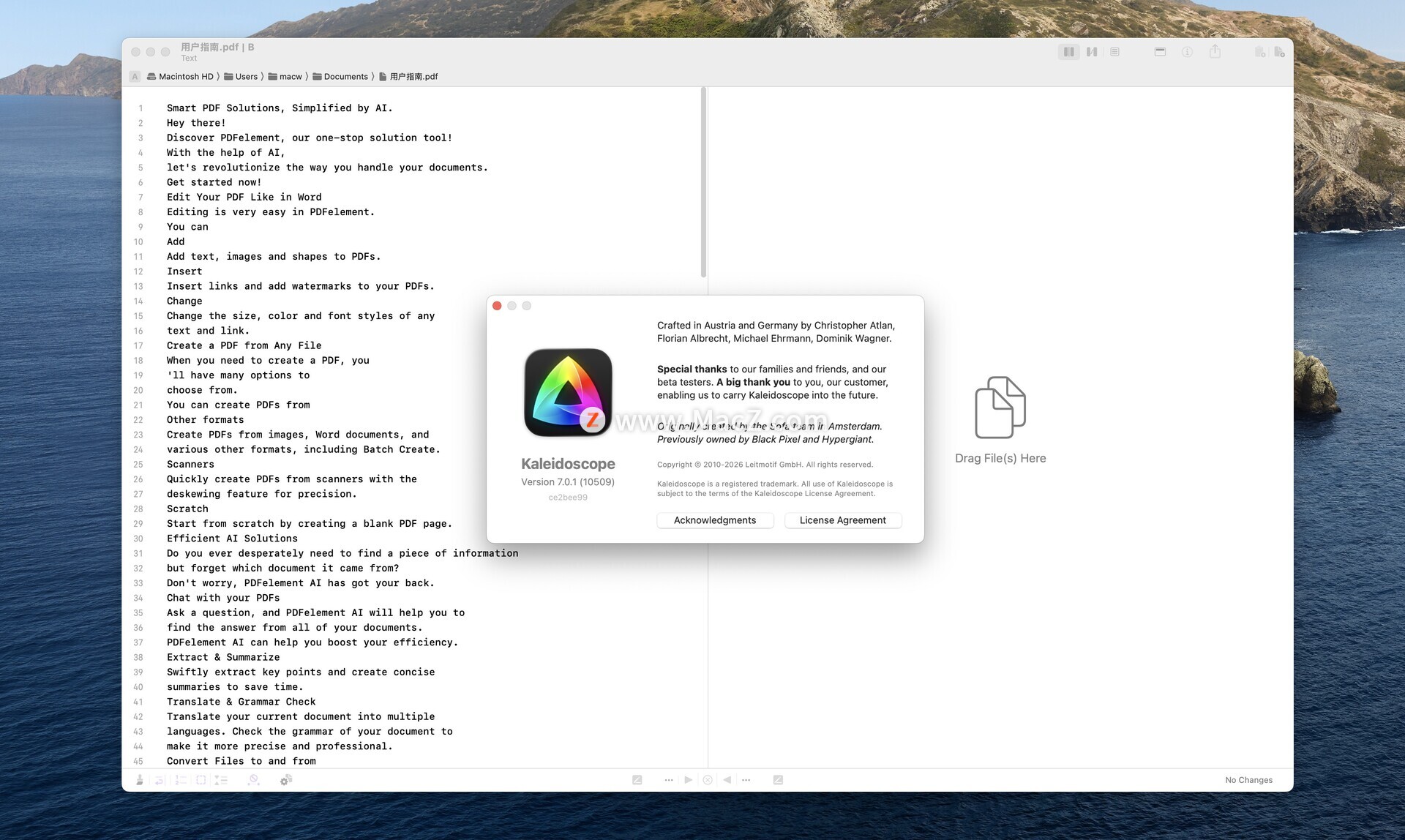The height and width of the screenshot is (840, 1405).
Task: Click 'Copyright © 2010-2026 Leitmotif GmbH' text
Action: [765, 465]
